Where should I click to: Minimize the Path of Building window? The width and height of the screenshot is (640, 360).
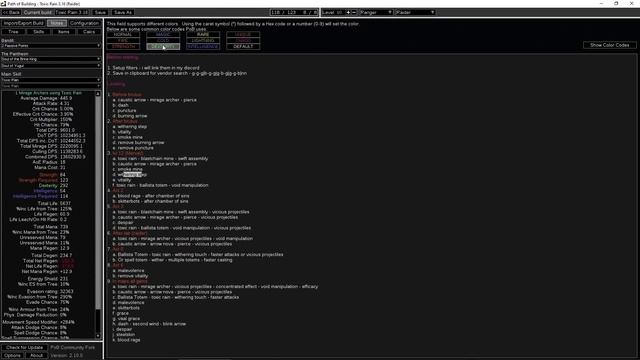(x=601, y=3)
